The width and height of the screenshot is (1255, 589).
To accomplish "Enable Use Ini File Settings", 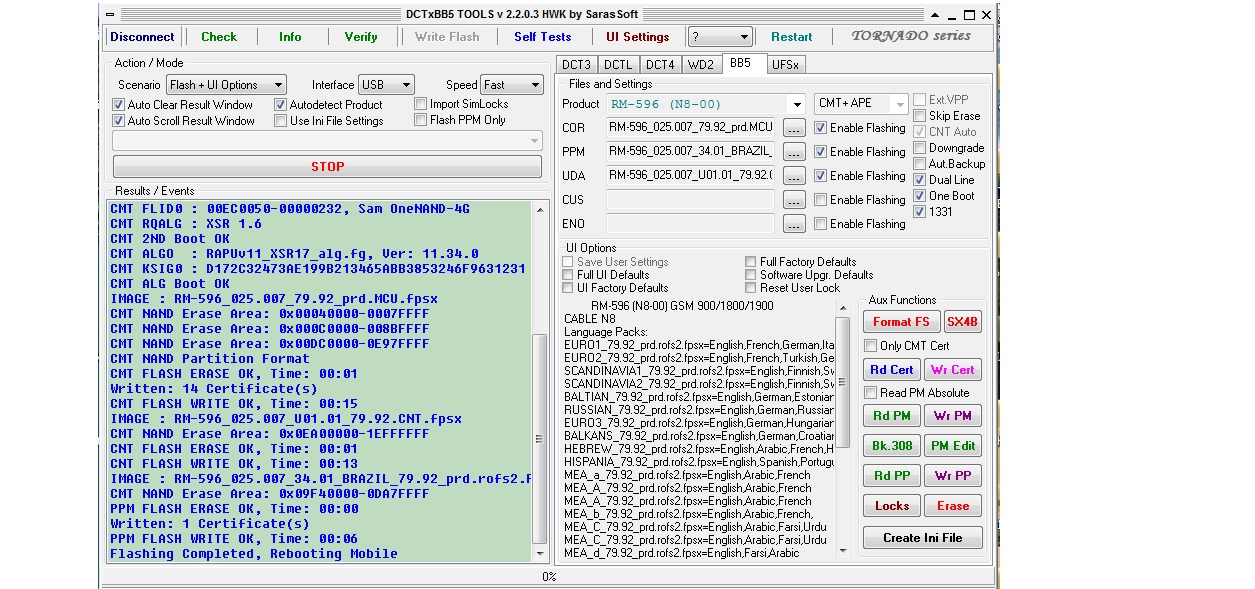I will pyautogui.click(x=280, y=121).
